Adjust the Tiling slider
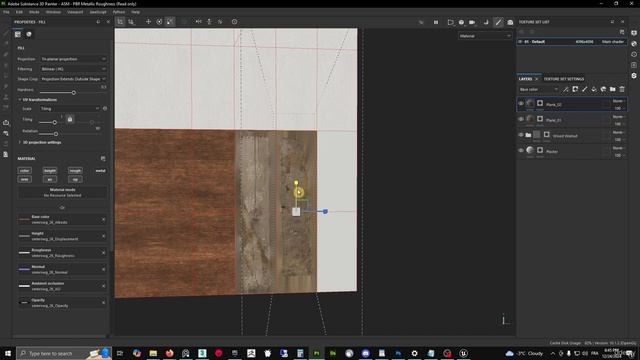Viewport: 640px width, 360px height. click(54, 122)
